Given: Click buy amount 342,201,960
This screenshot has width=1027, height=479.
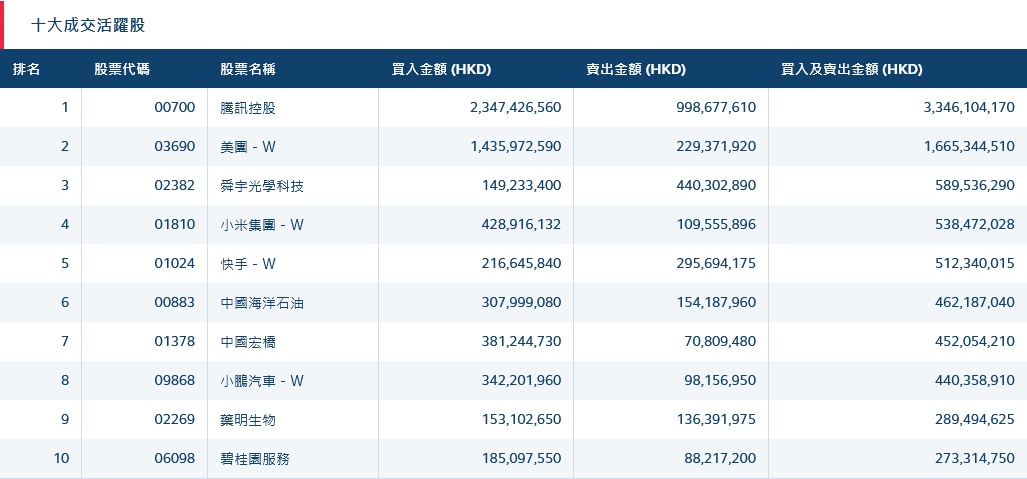Looking at the screenshot, I should click(x=521, y=380).
